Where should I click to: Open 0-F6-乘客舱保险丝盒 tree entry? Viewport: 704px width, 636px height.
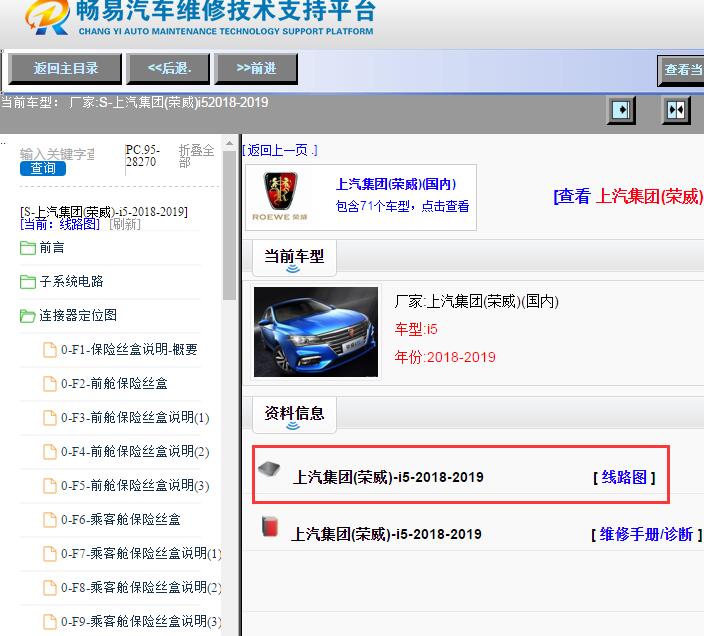121,519
